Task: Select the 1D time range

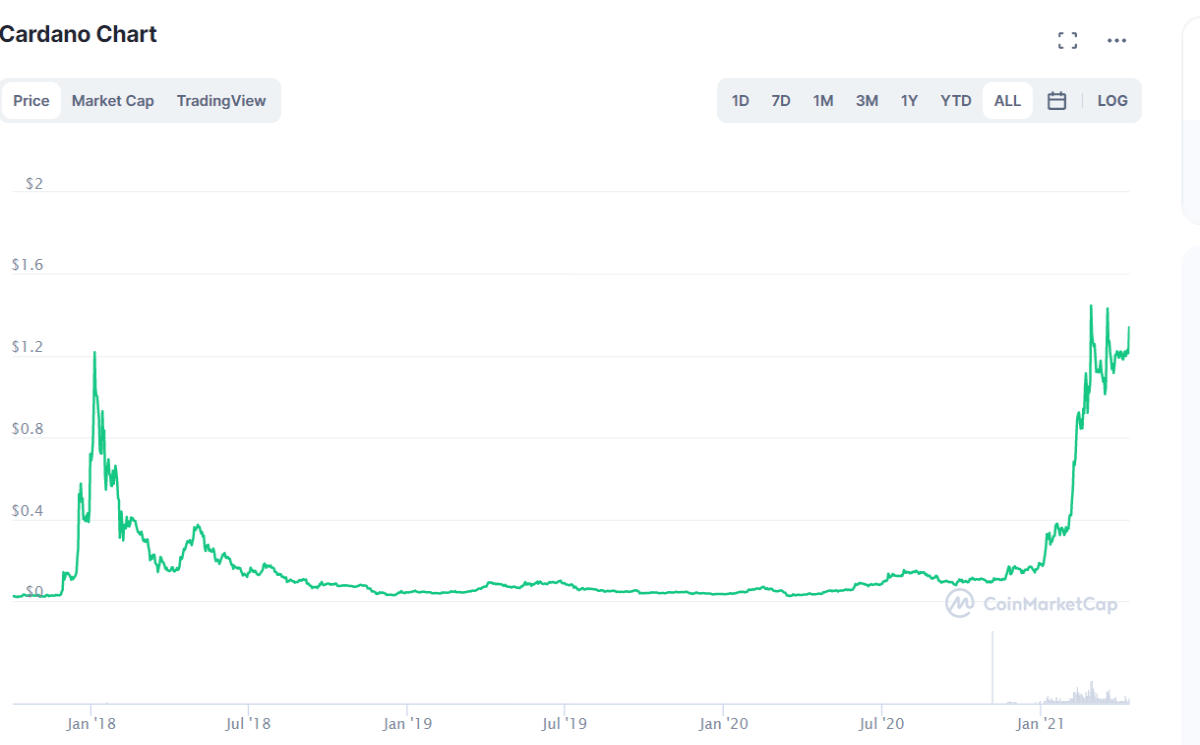Action: point(740,101)
